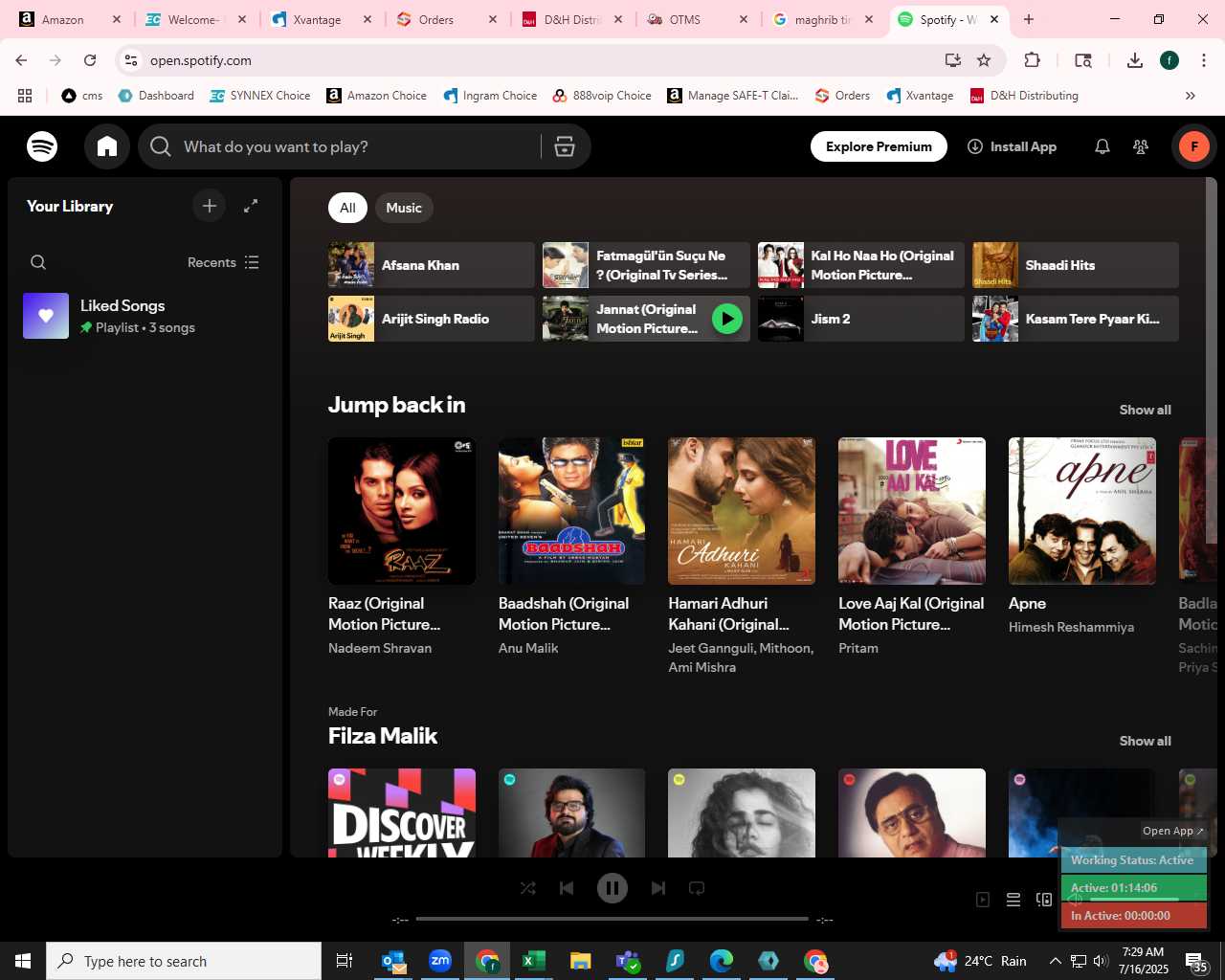
Task: Bookmark this page star icon
Action: pyautogui.click(x=984, y=60)
